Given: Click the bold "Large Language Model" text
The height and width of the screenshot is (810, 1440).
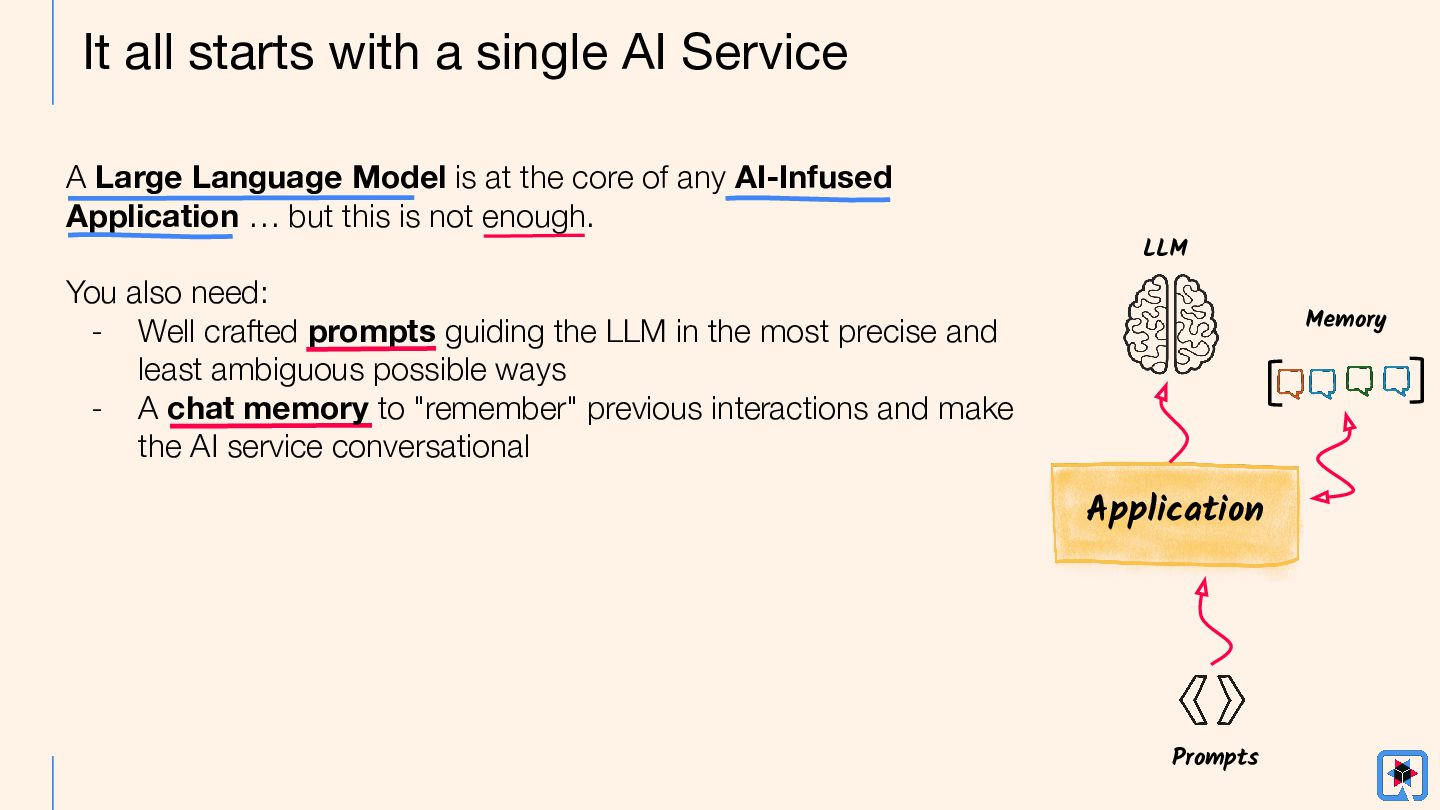Looking at the screenshot, I should [x=270, y=178].
